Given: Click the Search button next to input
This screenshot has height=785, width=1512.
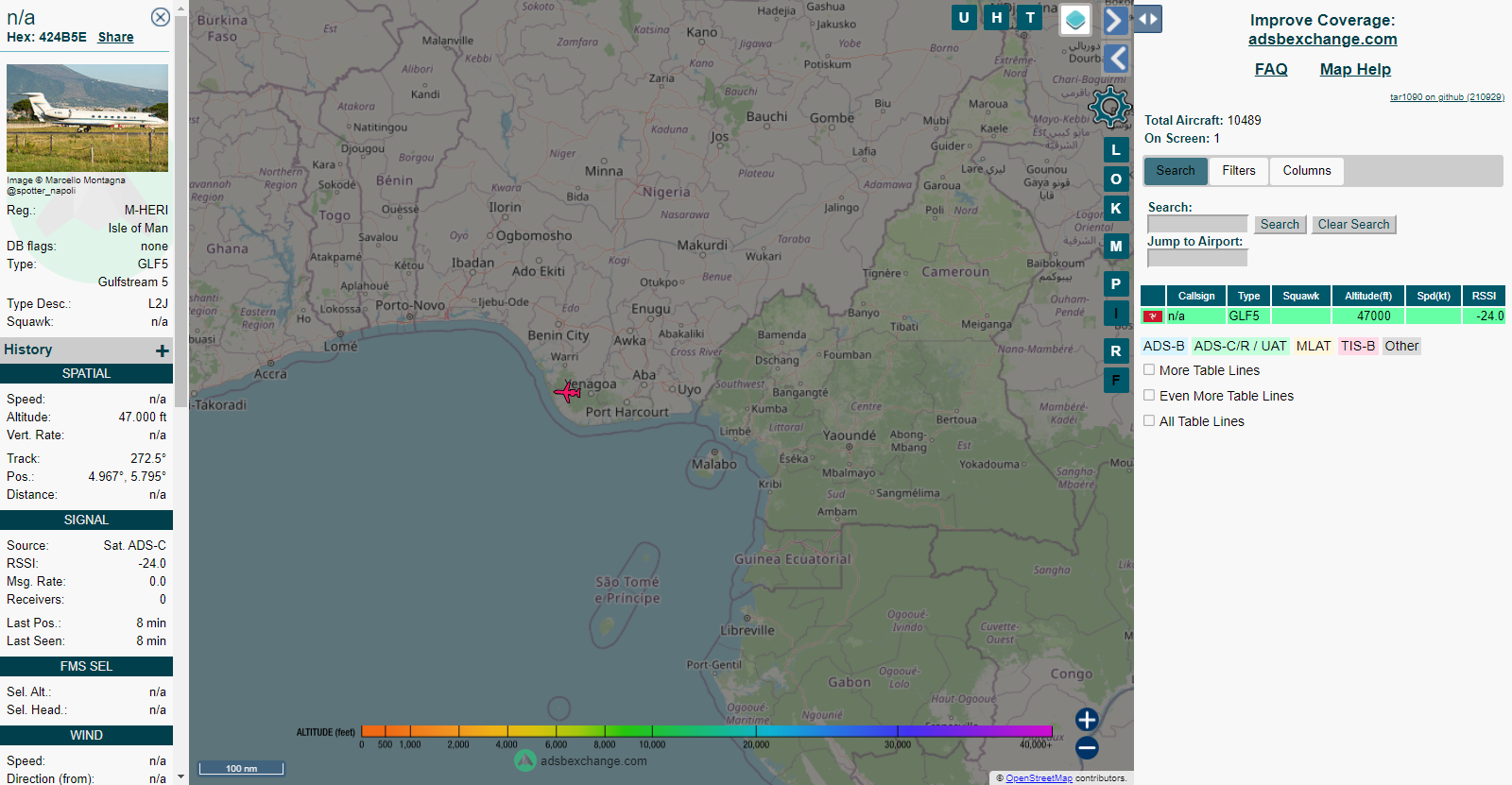Looking at the screenshot, I should pyautogui.click(x=1280, y=225).
